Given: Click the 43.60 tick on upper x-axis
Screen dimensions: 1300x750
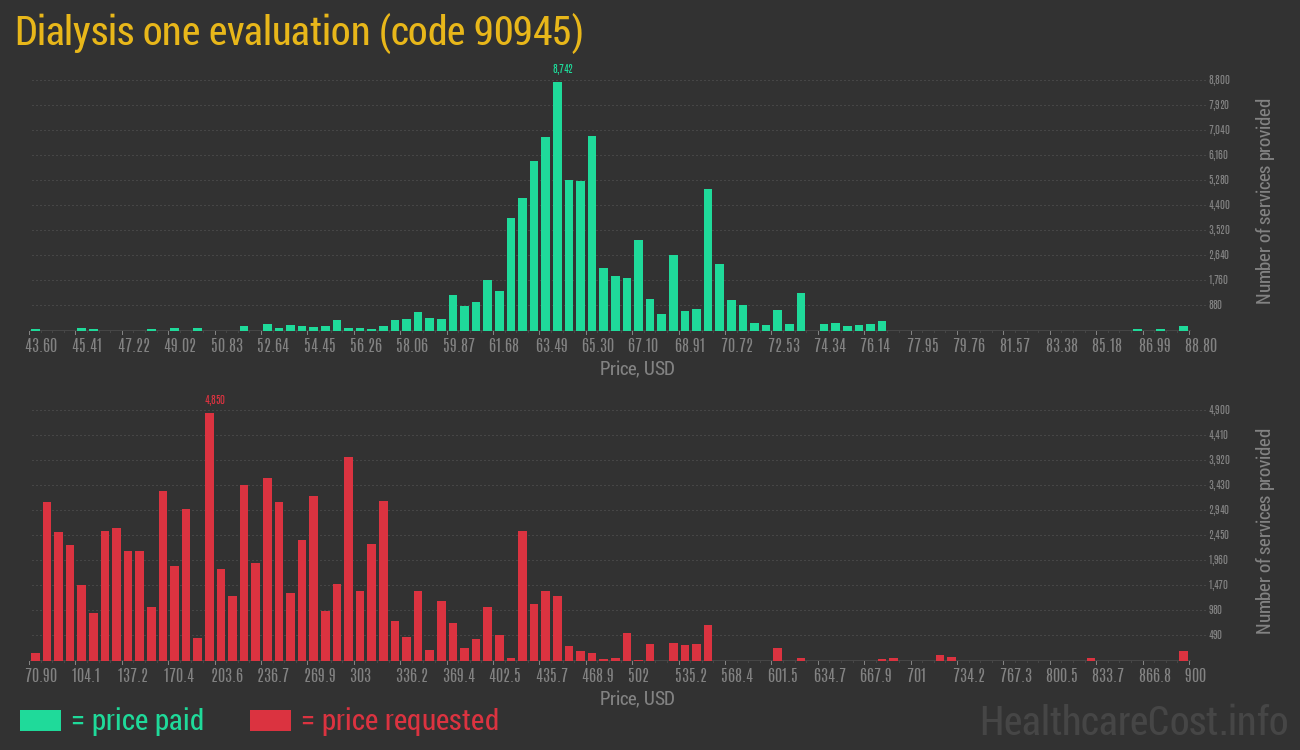Looking at the screenshot, I should (41, 346).
